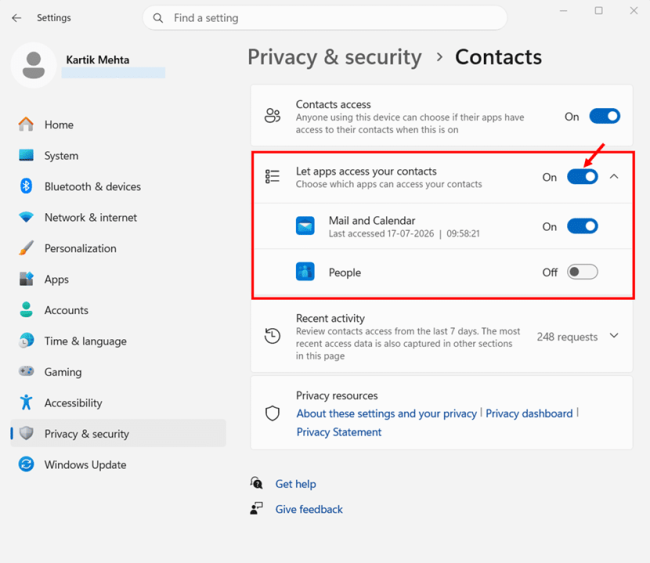Open About these settings and your privacy
Image resolution: width=650 pixels, height=563 pixels.
pyautogui.click(x=386, y=413)
